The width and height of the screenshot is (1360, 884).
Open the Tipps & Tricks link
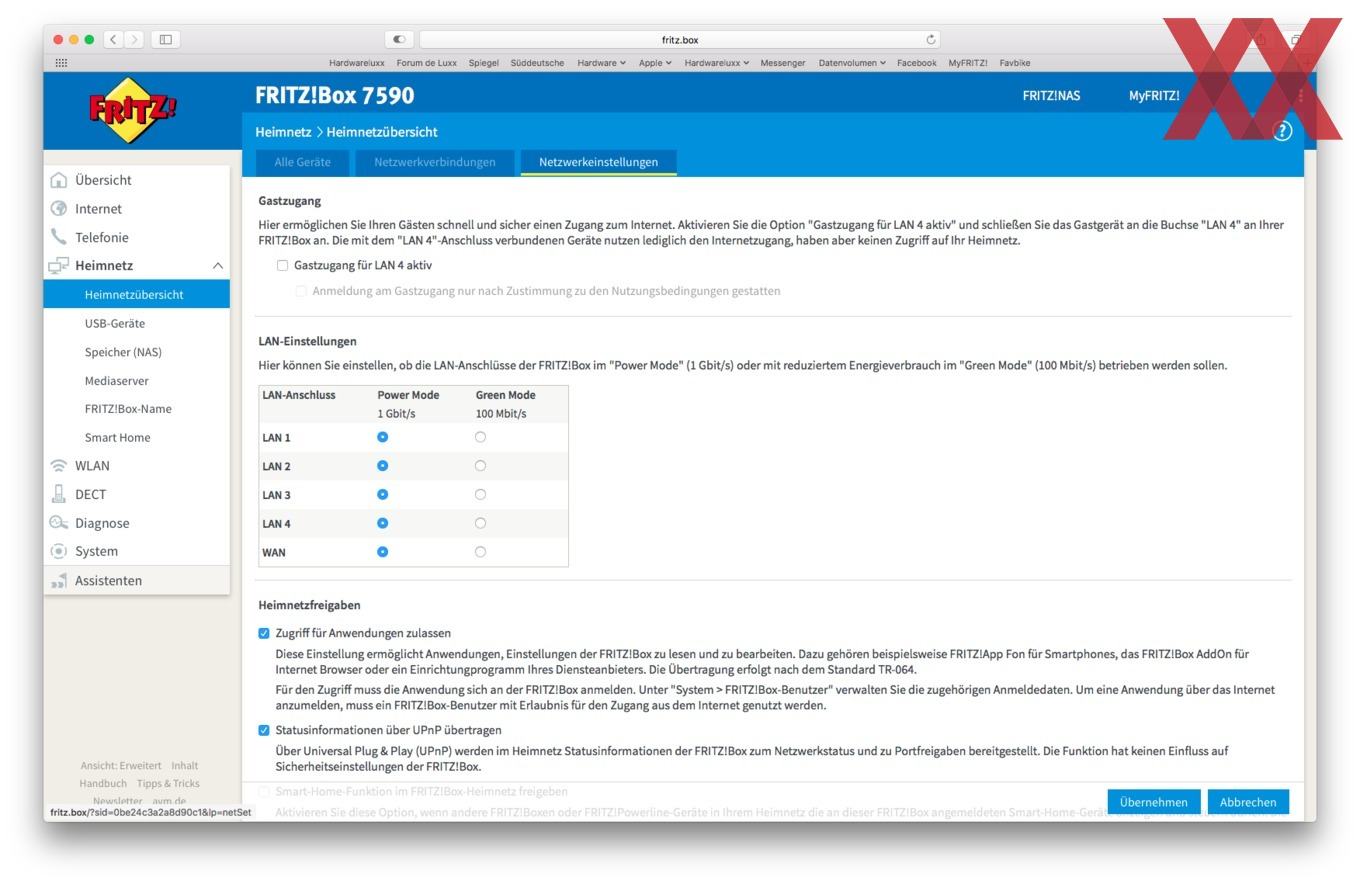pos(168,784)
